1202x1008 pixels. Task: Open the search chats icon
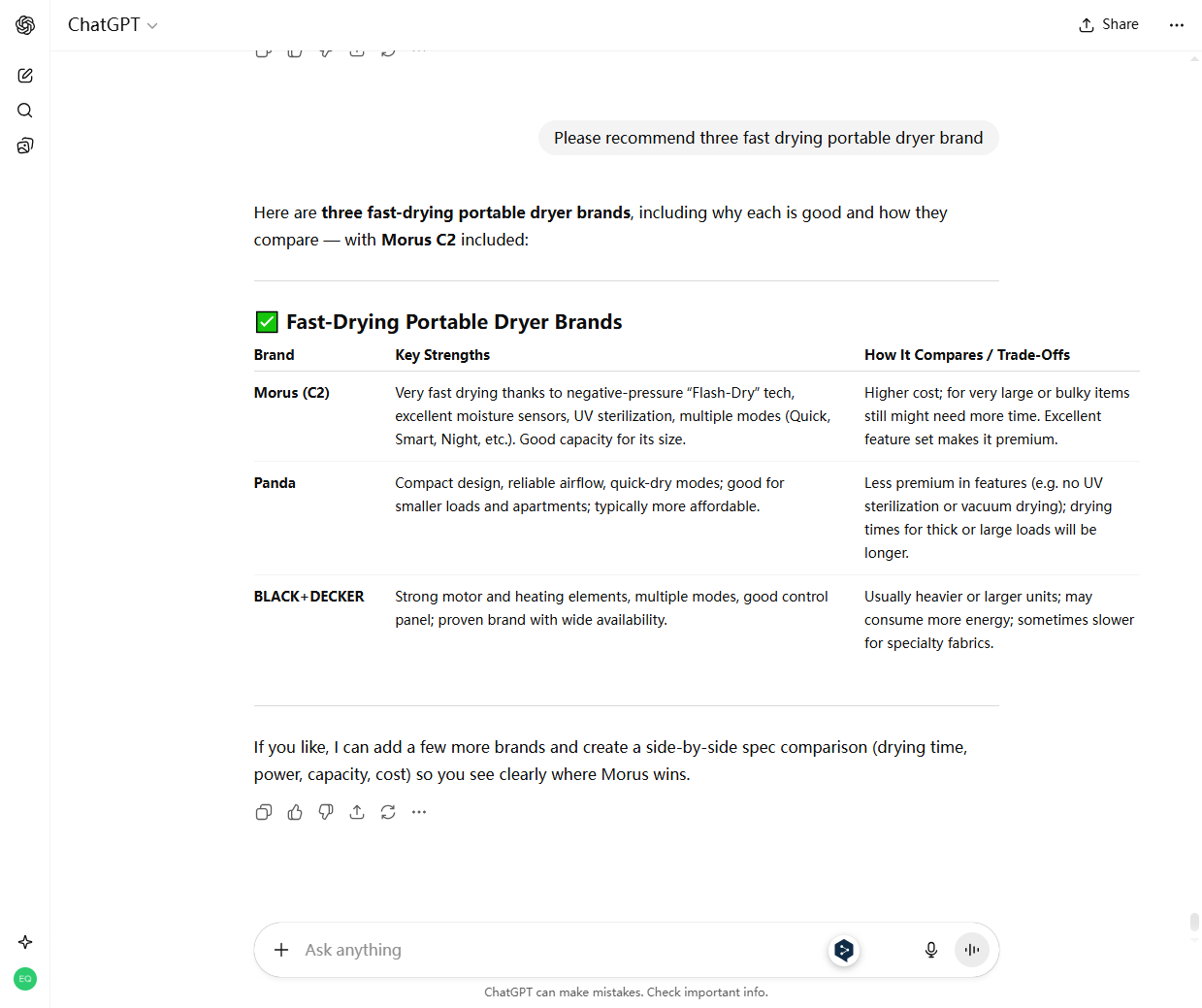(x=25, y=111)
